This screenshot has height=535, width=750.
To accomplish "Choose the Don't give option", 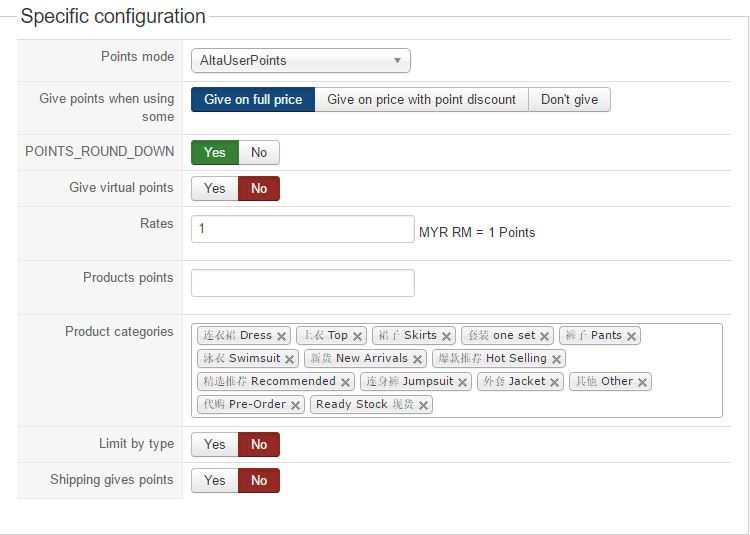I will click(569, 100).
